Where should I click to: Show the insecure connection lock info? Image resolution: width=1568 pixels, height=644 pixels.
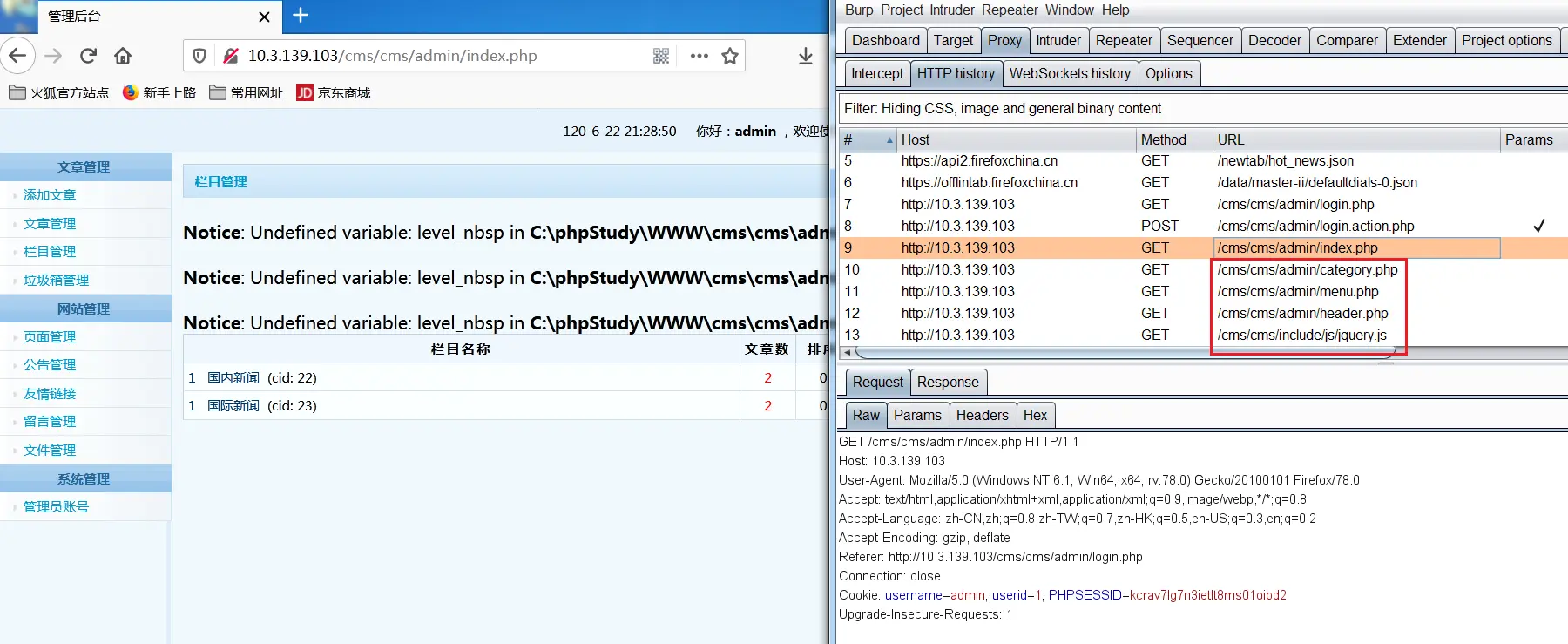(231, 56)
